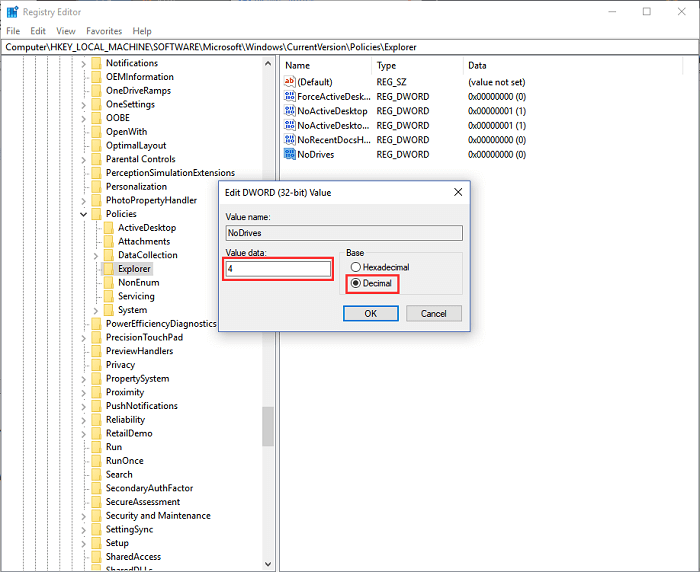
Task: Click the Parental Controls folder icon
Action: coord(97,159)
